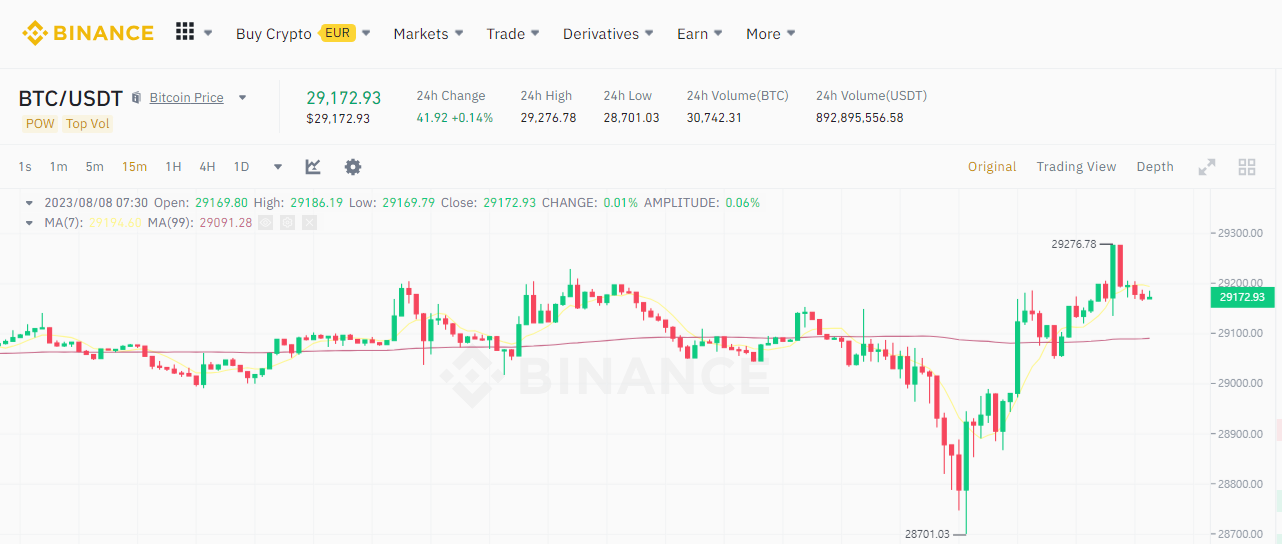Select the 1D interval
The image size is (1282, 544).
point(241,167)
